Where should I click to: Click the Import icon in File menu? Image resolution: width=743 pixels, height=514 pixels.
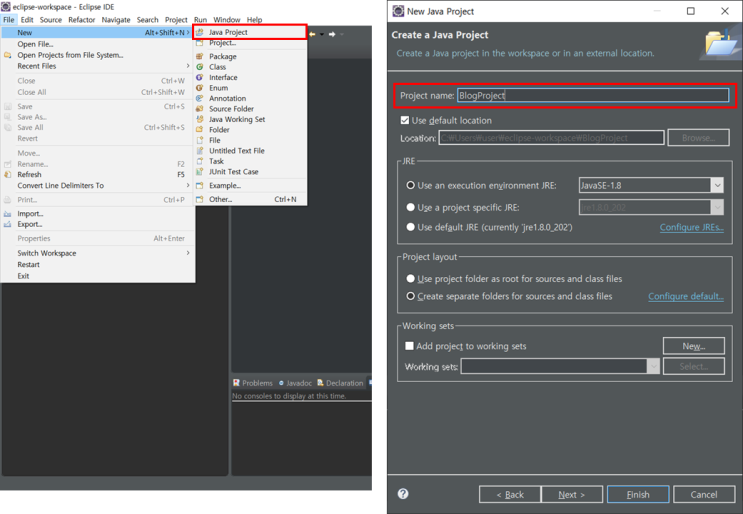point(8,214)
